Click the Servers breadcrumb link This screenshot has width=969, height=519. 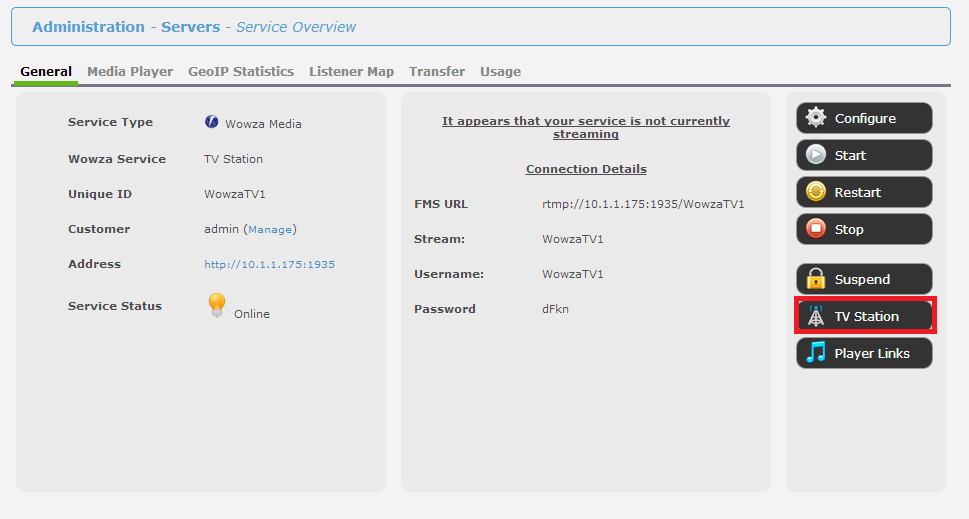click(x=190, y=27)
